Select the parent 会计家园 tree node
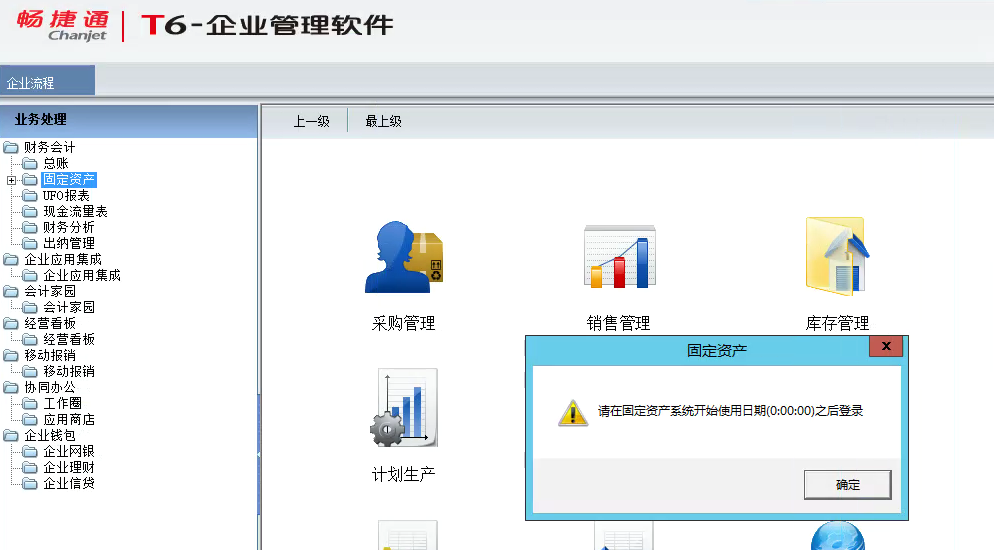Screen dimensions: 994x550 coord(49,291)
